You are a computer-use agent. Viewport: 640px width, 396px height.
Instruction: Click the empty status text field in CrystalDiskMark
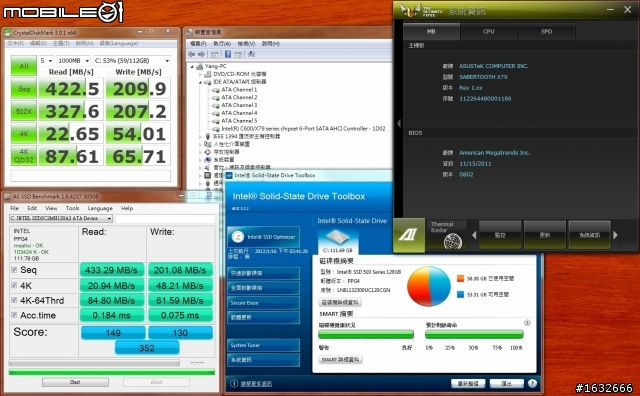[91, 176]
